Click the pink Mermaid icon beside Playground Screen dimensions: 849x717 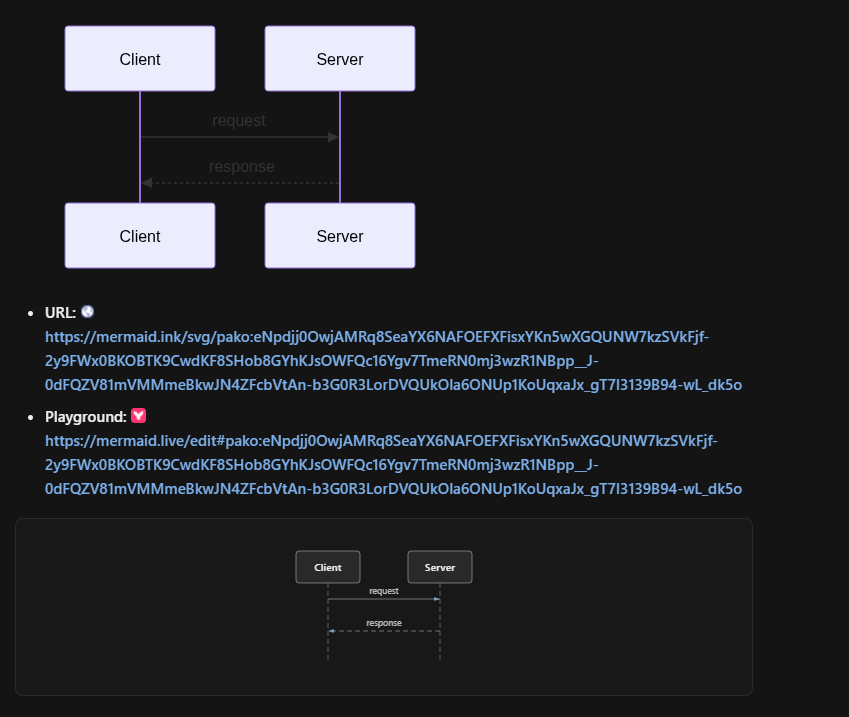139,415
